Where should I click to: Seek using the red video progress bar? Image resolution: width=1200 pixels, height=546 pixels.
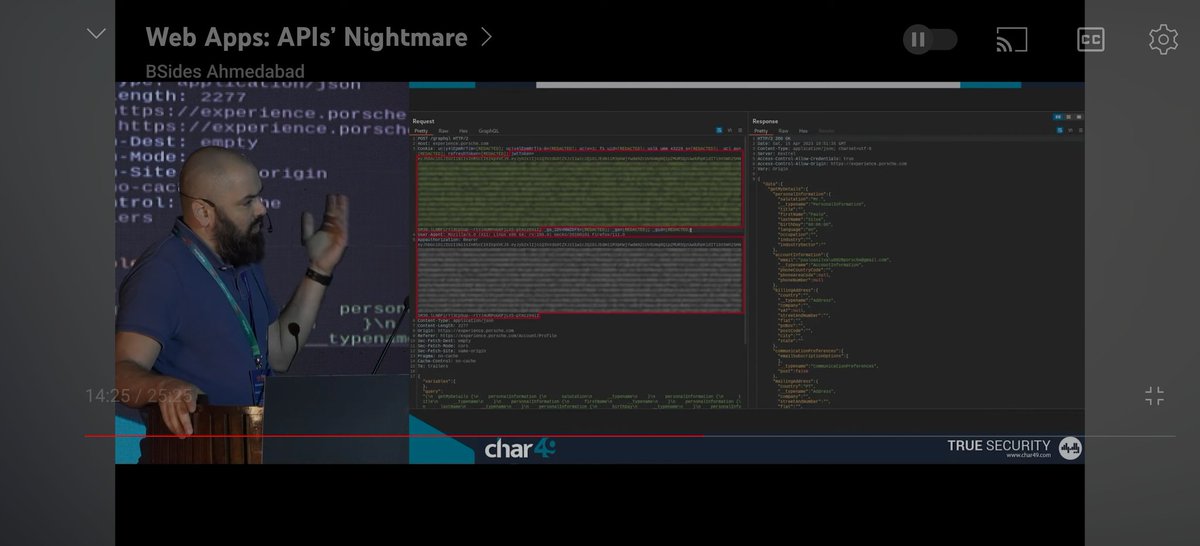pyautogui.click(x=629, y=436)
